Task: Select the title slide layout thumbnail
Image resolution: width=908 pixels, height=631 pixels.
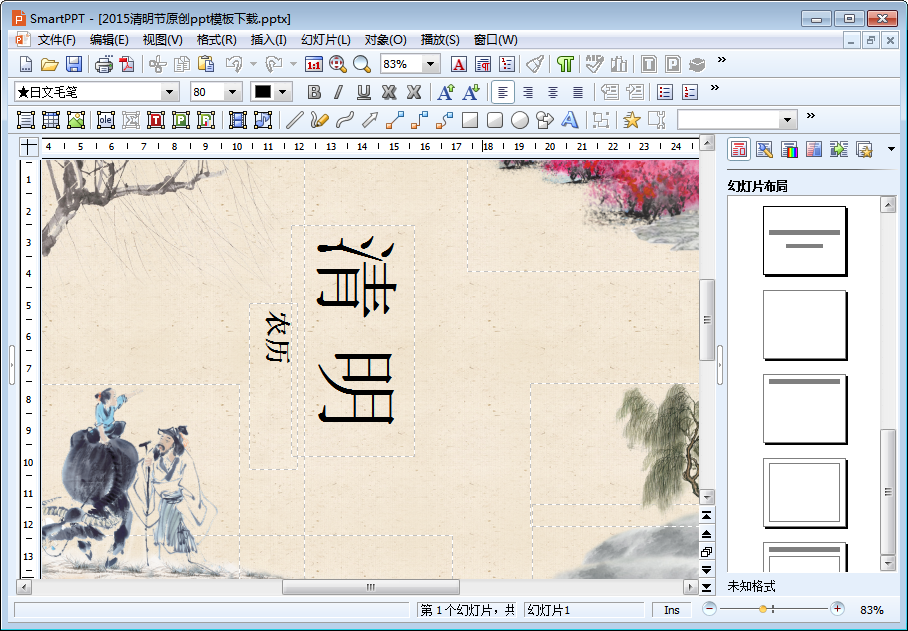Action: pos(805,241)
